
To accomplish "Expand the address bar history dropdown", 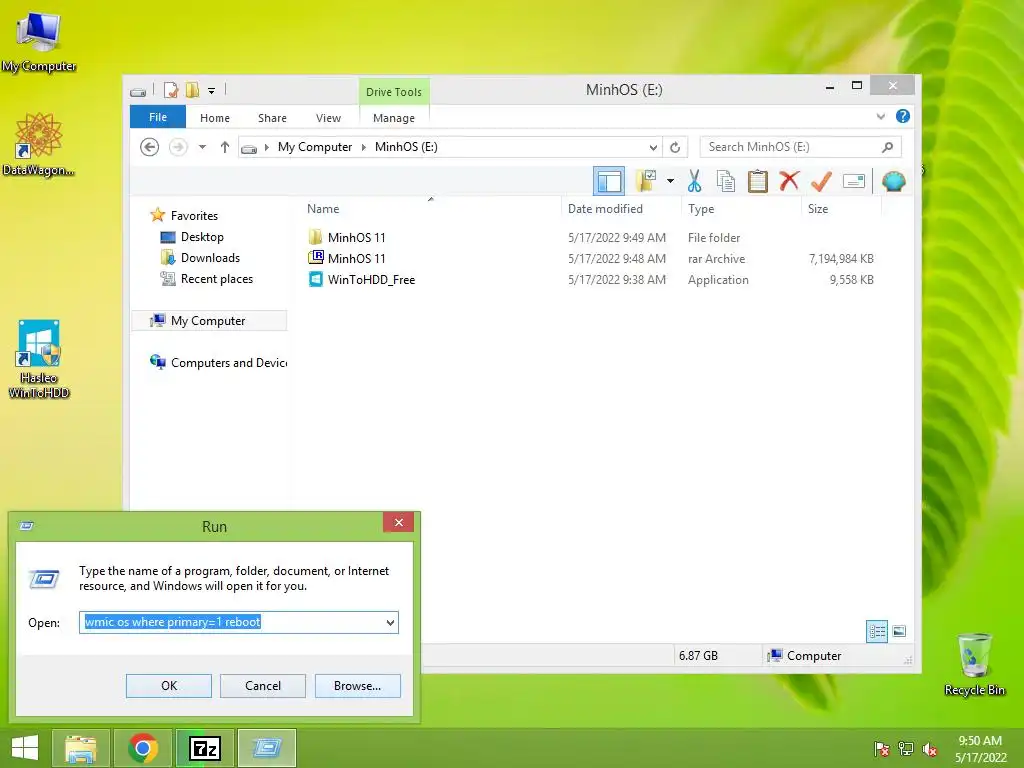I will [652, 148].
